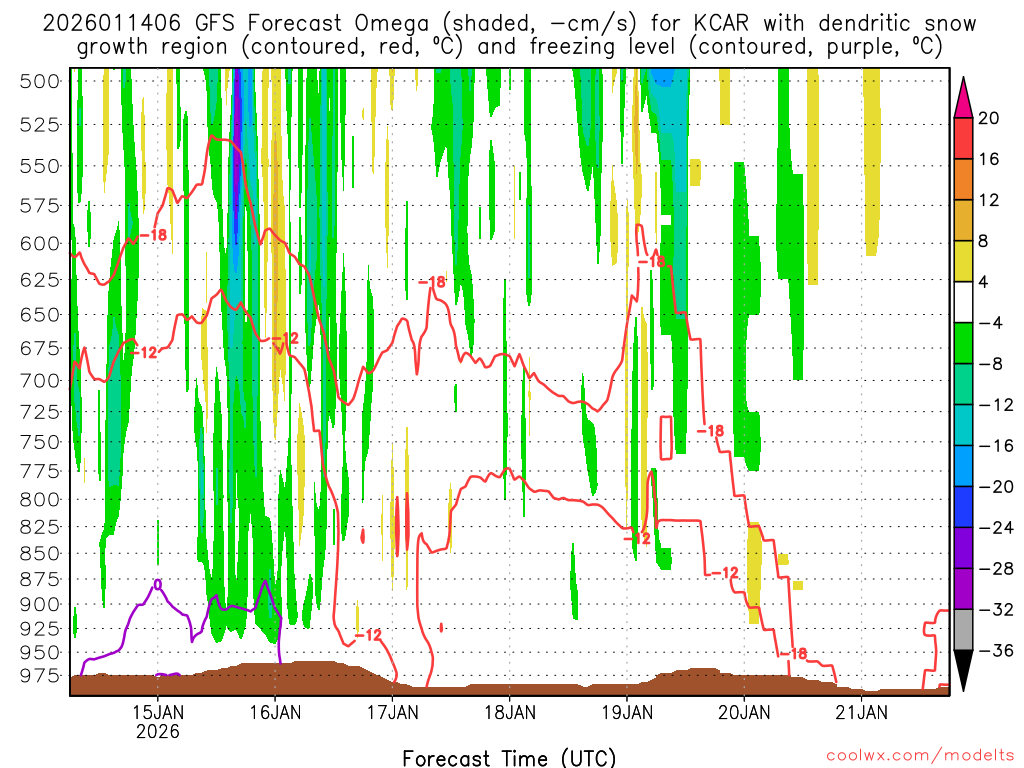This screenshot has height=768, width=1024.
Task: Click the 800 pressure level label
Action: click(x=40, y=500)
